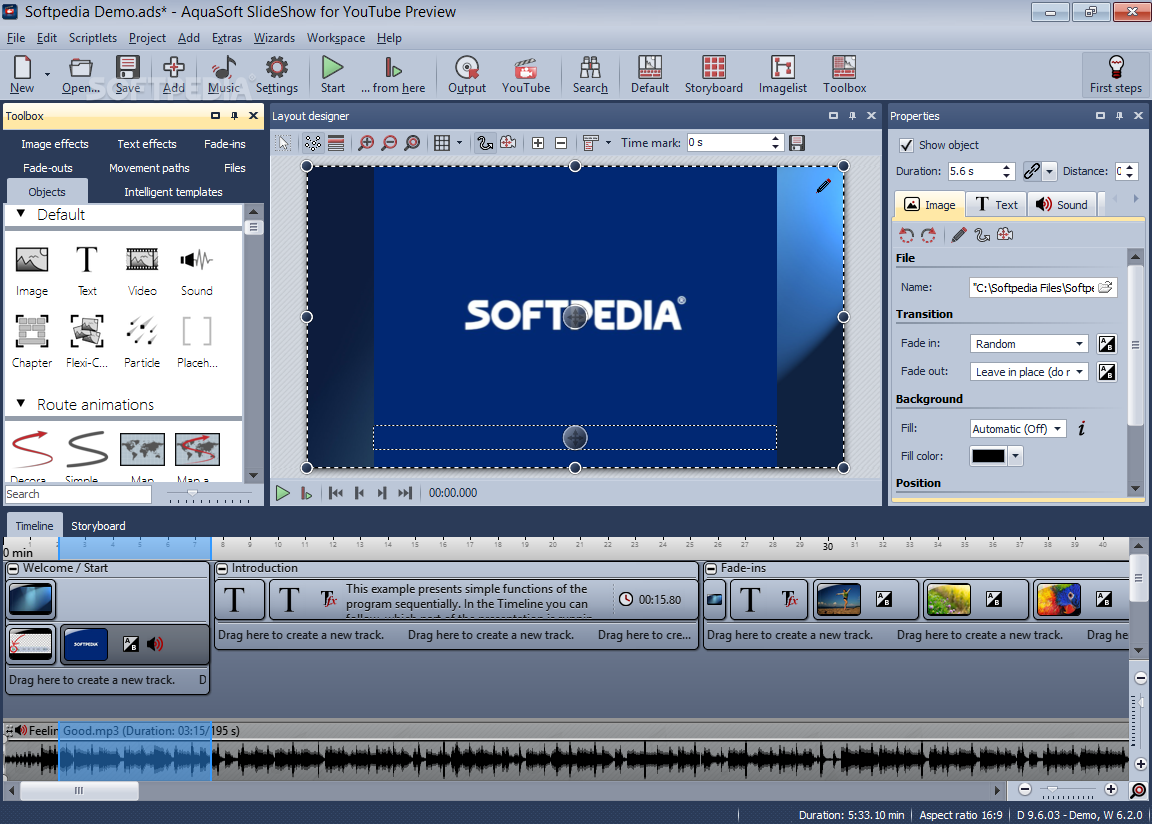This screenshot has width=1152, height=824.
Task: Open the Output wizard icon
Action: [x=467, y=75]
